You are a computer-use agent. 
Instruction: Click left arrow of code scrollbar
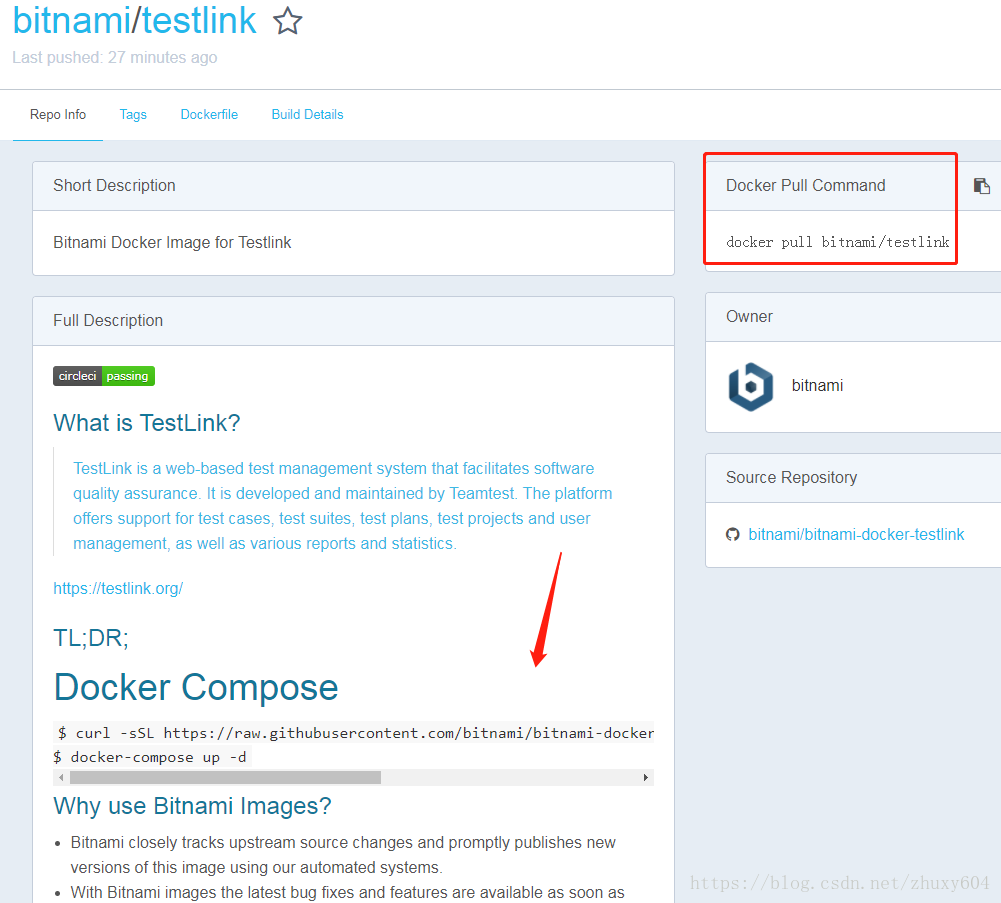tap(61, 777)
